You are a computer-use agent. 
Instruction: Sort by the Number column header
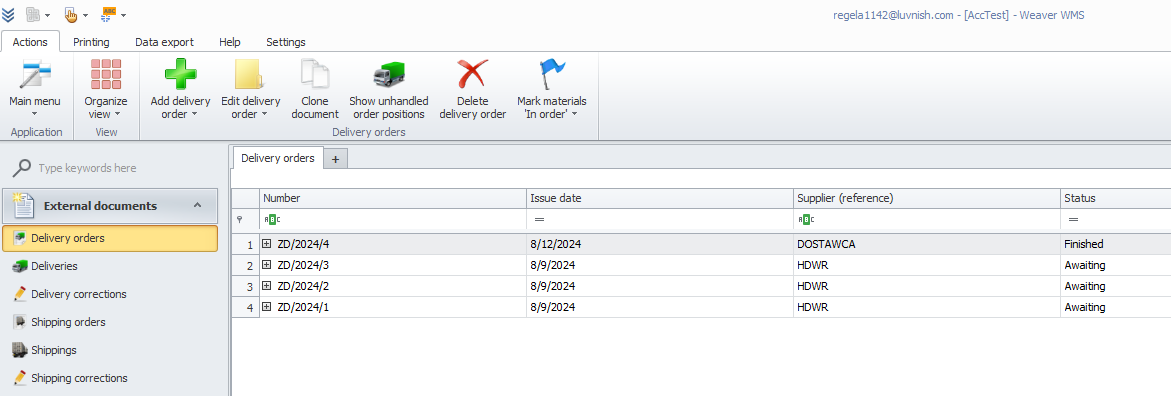coord(393,198)
